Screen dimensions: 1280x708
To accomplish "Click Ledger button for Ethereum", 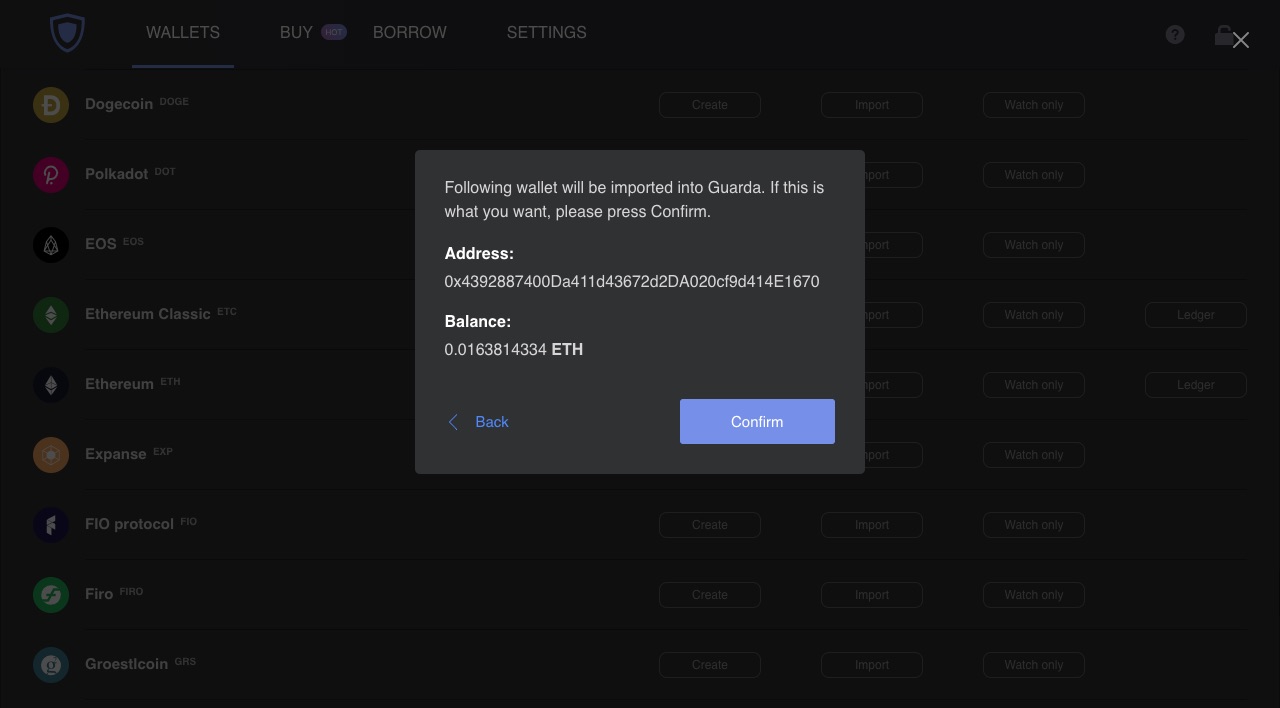I will coord(1196,385).
